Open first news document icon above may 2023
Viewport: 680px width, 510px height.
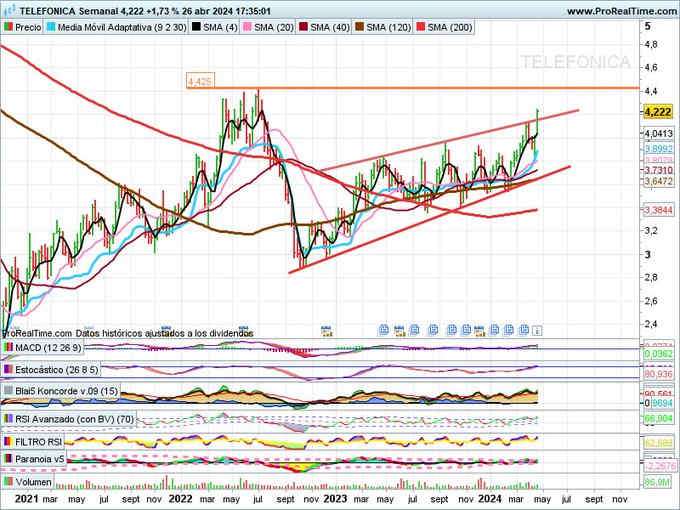tap(383, 330)
